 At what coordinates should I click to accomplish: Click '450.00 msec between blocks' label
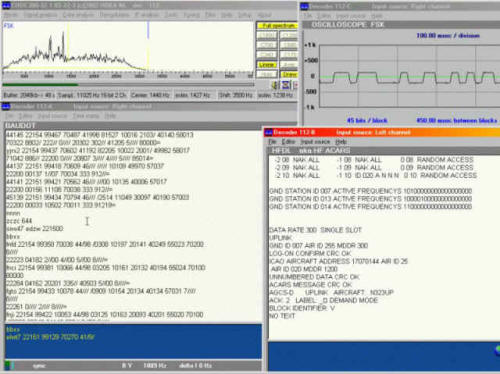tap(457, 120)
